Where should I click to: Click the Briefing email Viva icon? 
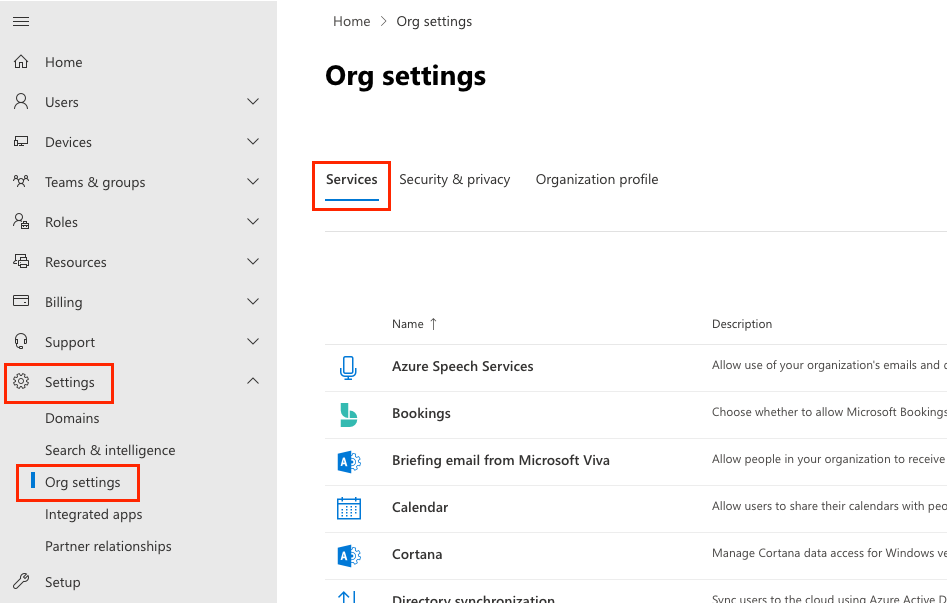tap(348, 462)
